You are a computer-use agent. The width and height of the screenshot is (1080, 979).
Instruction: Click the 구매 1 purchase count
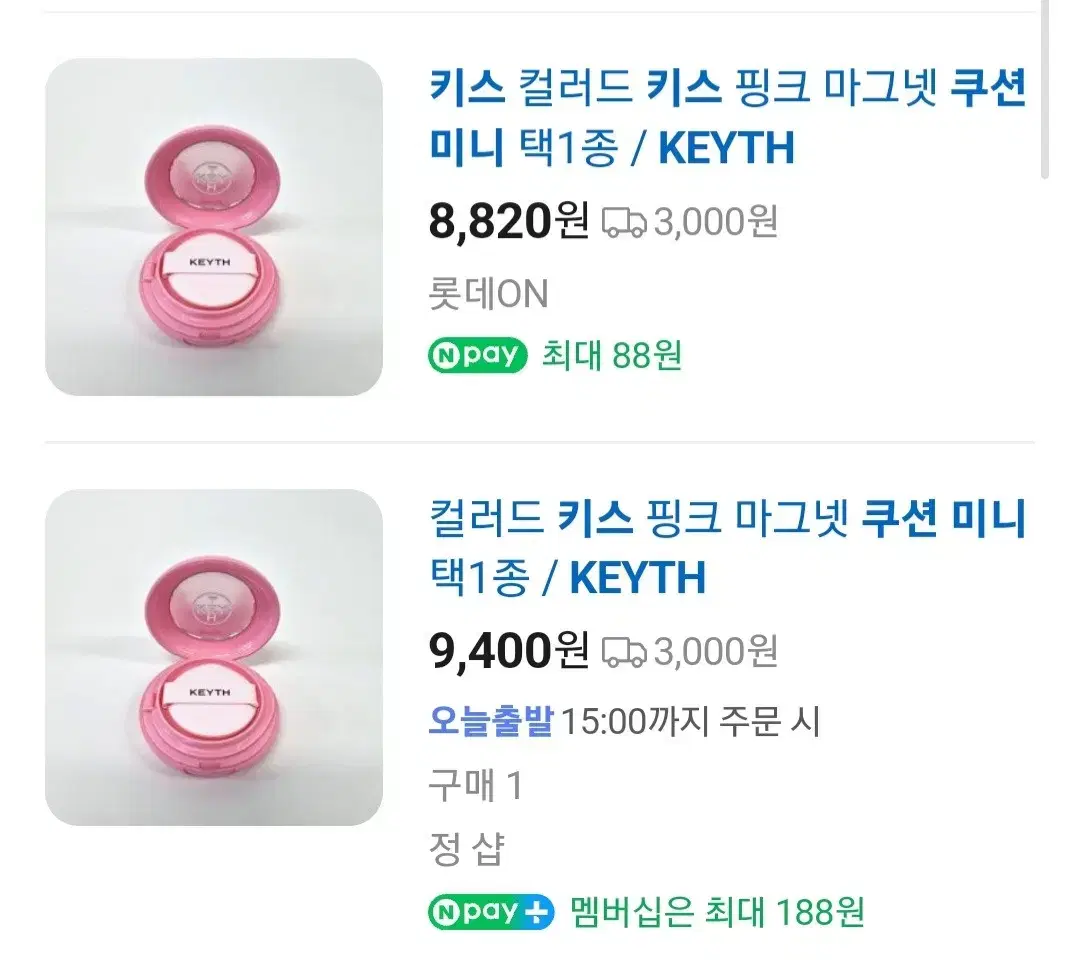[x=476, y=785]
